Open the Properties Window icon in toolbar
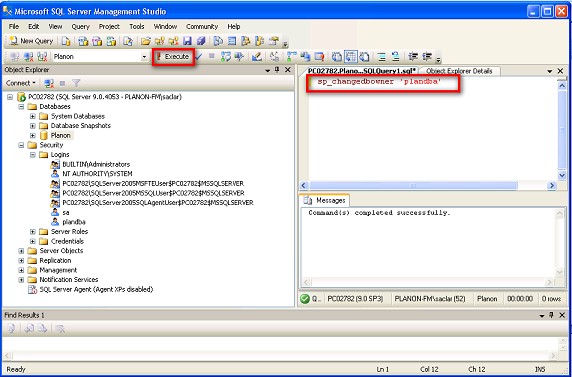Viewport: 572px width, 377px height. (274, 41)
